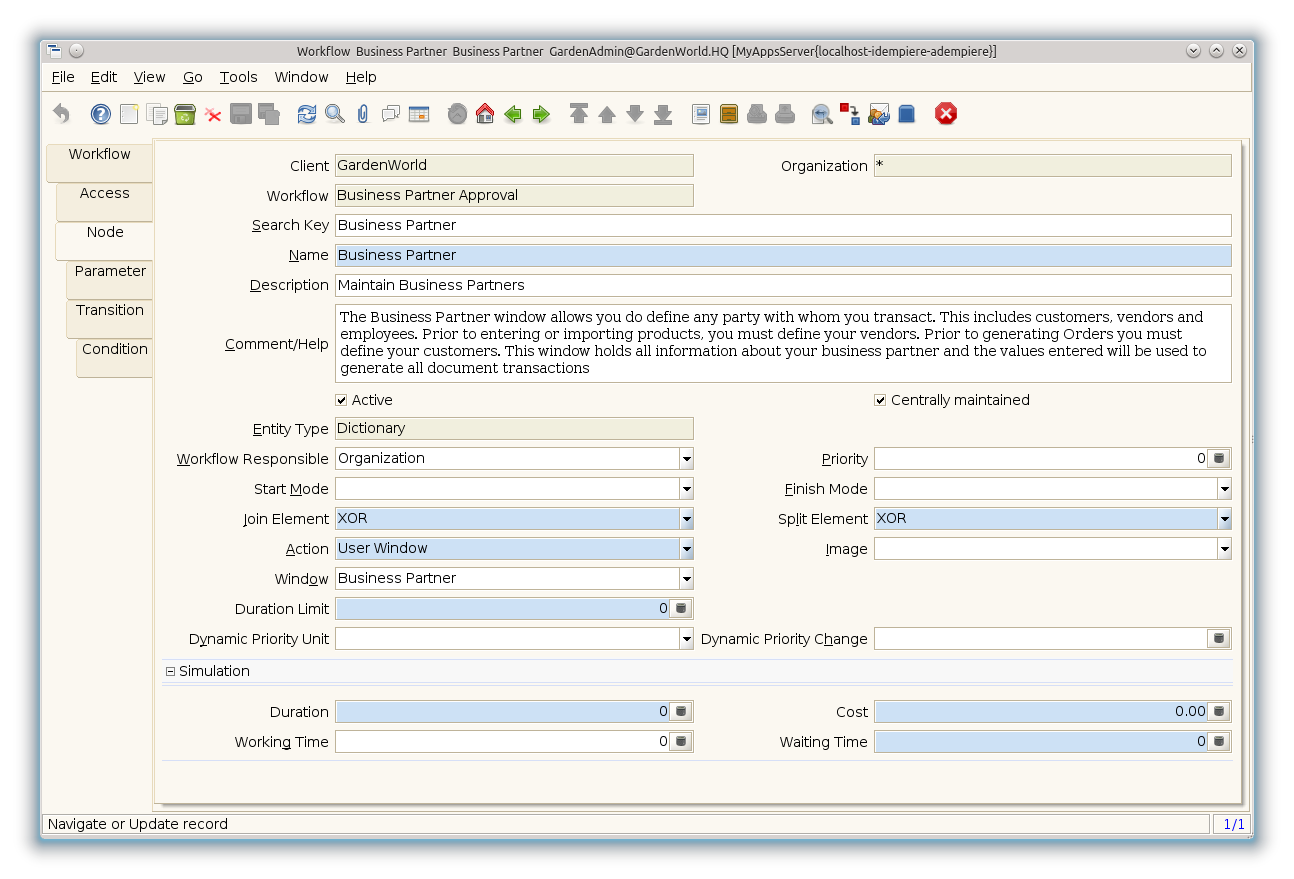Expand the Action dropdown showing User Window

pos(686,549)
